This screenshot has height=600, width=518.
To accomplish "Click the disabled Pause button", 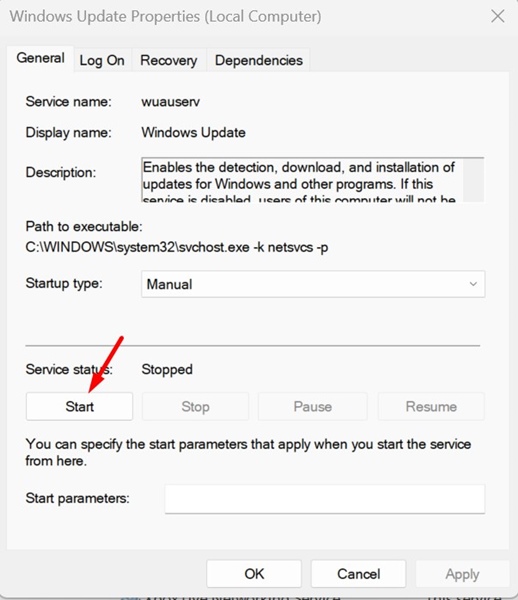I will tap(313, 406).
